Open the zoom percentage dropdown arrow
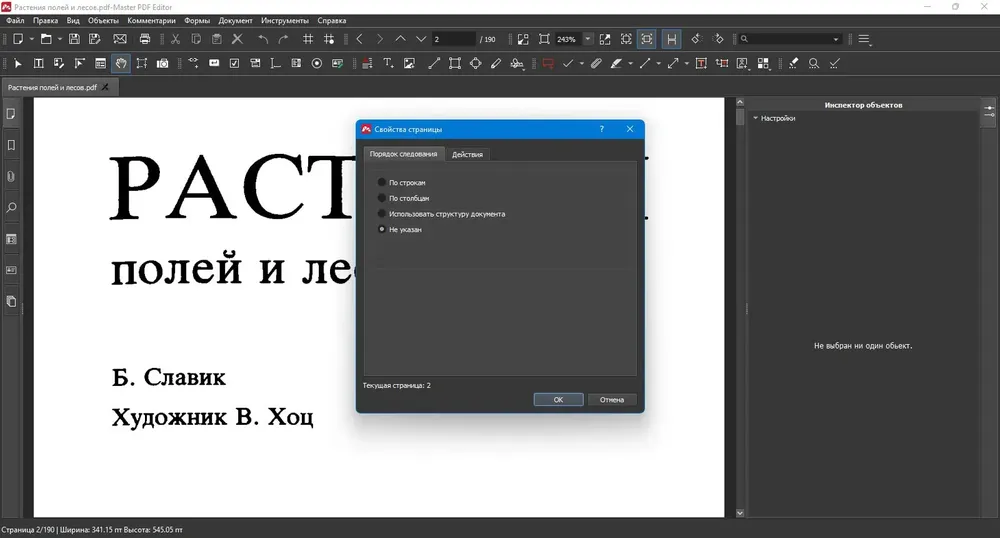The image size is (1000, 538). 588,39
